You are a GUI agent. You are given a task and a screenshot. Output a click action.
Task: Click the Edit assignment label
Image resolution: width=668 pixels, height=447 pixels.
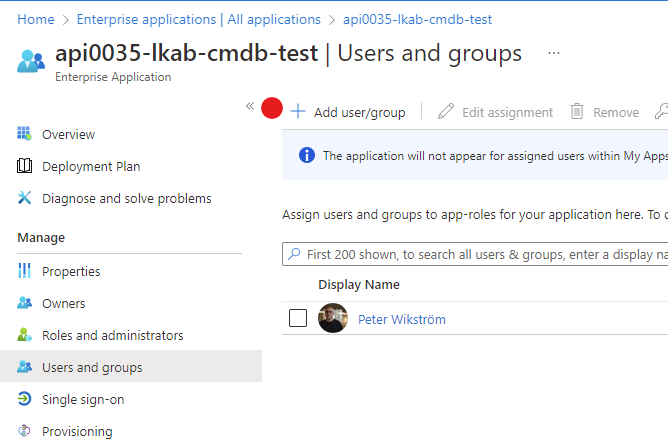(x=507, y=112)
